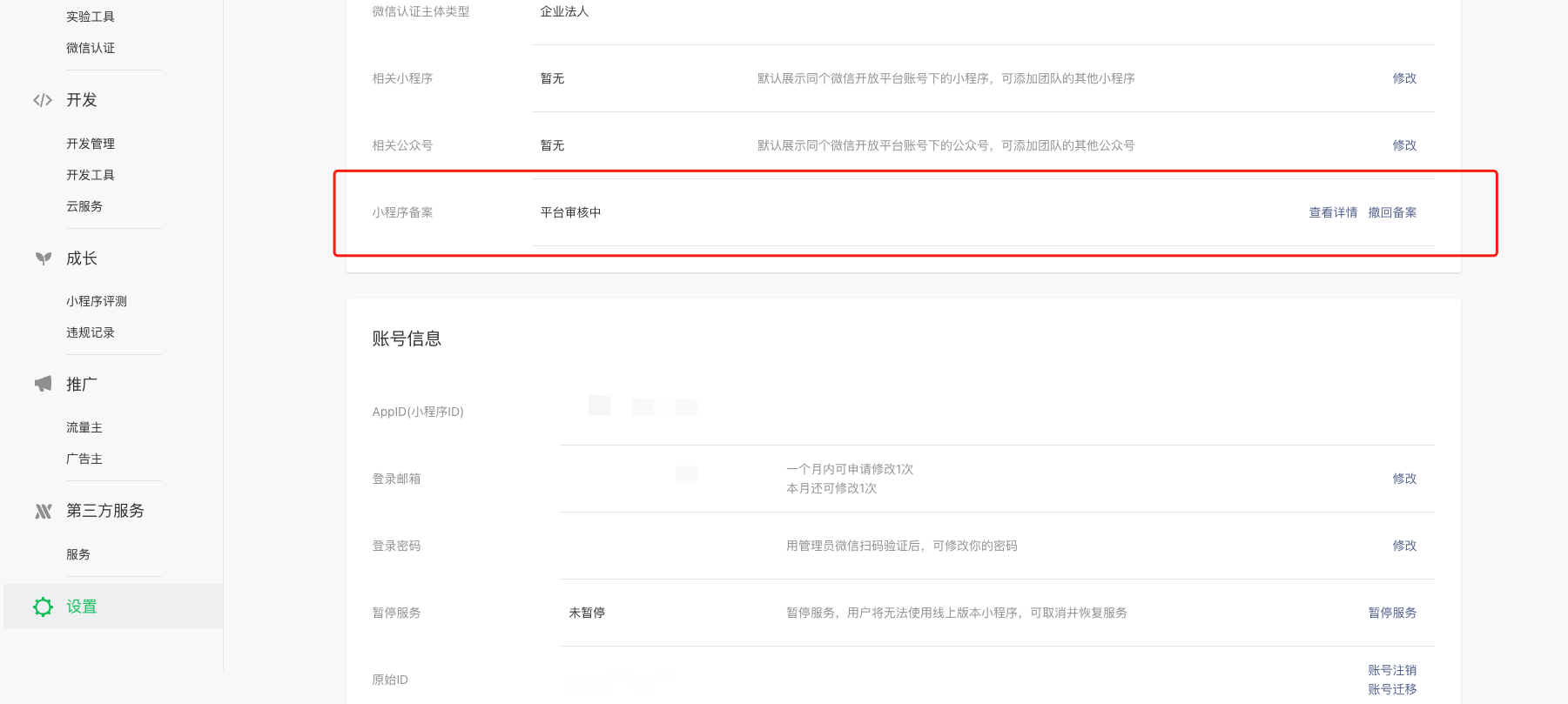
Task: Open 广告主 menu item
Action: 84,459
